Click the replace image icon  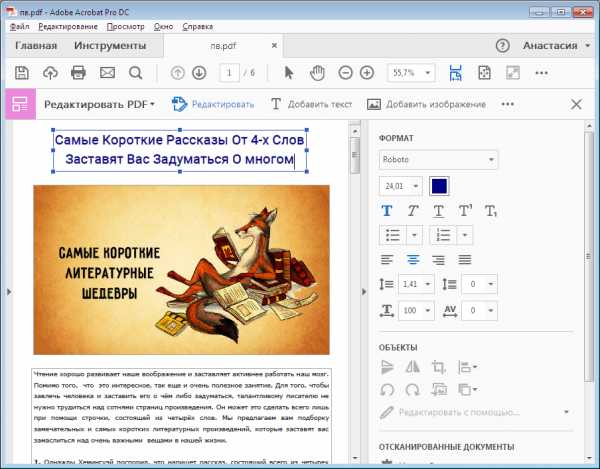439,390
